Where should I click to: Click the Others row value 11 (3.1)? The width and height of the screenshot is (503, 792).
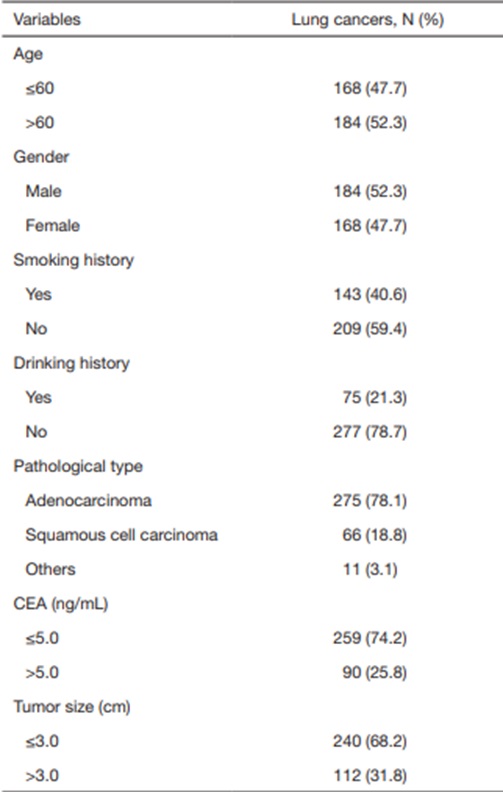coord(370,569)
